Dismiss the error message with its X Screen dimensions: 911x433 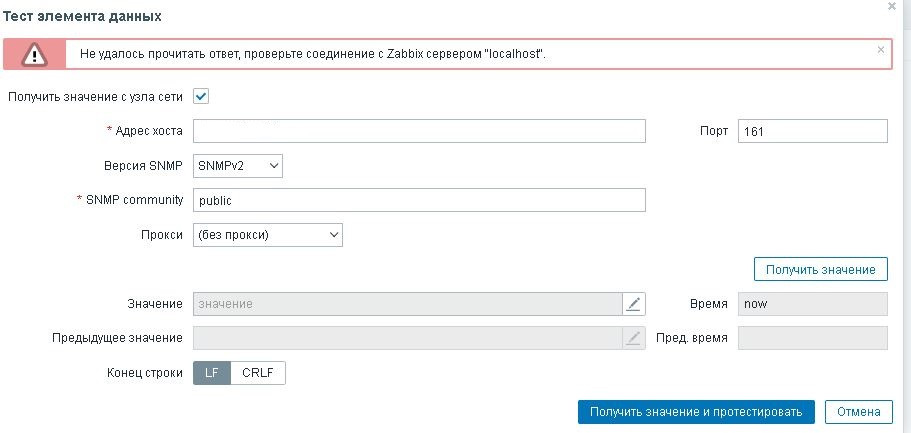tap(881, 50)
